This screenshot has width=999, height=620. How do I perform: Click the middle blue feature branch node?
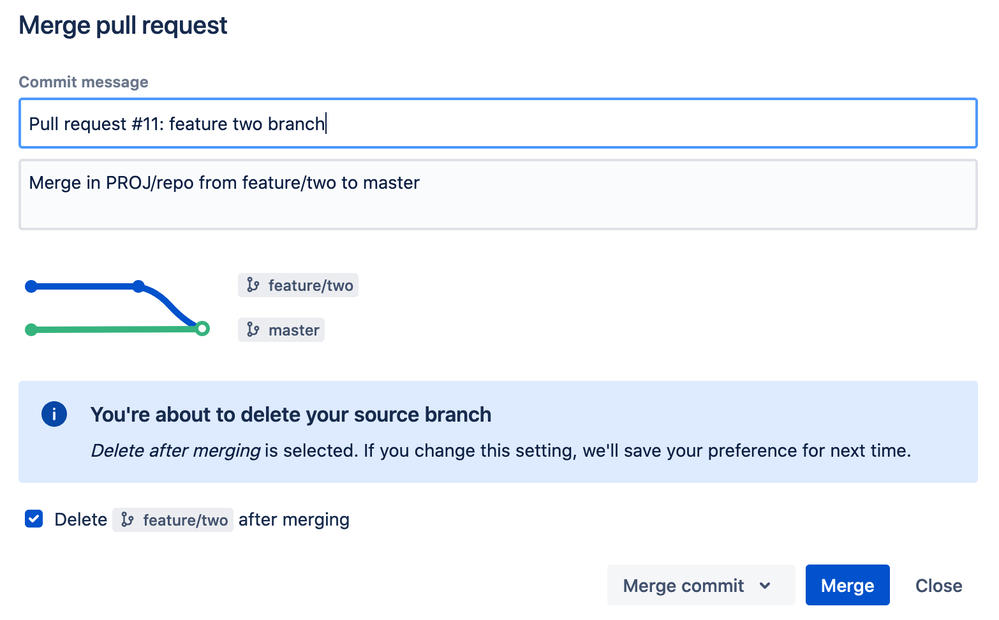tap(138, 286)
